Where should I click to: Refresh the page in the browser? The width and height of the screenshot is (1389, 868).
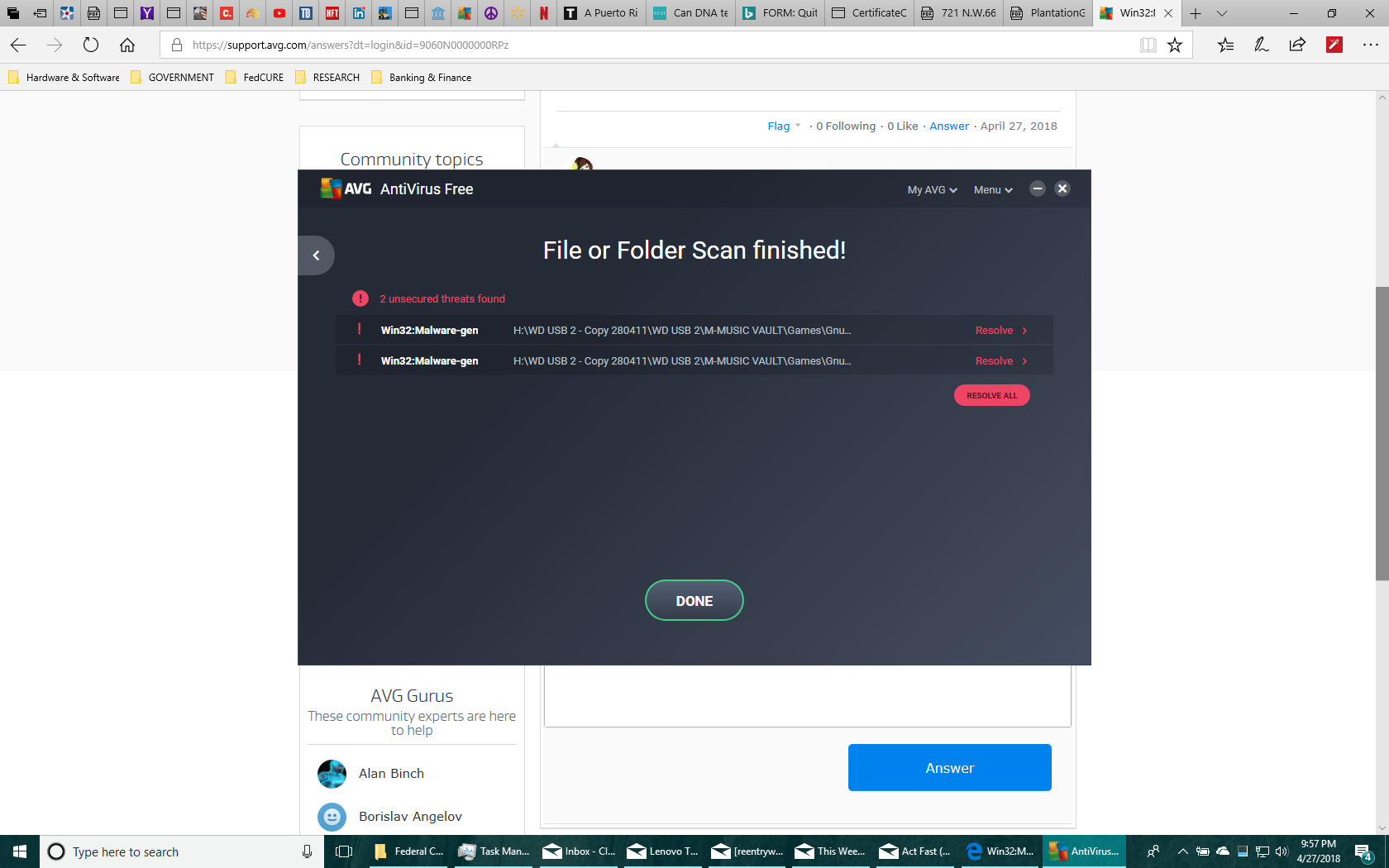[91, 45]
